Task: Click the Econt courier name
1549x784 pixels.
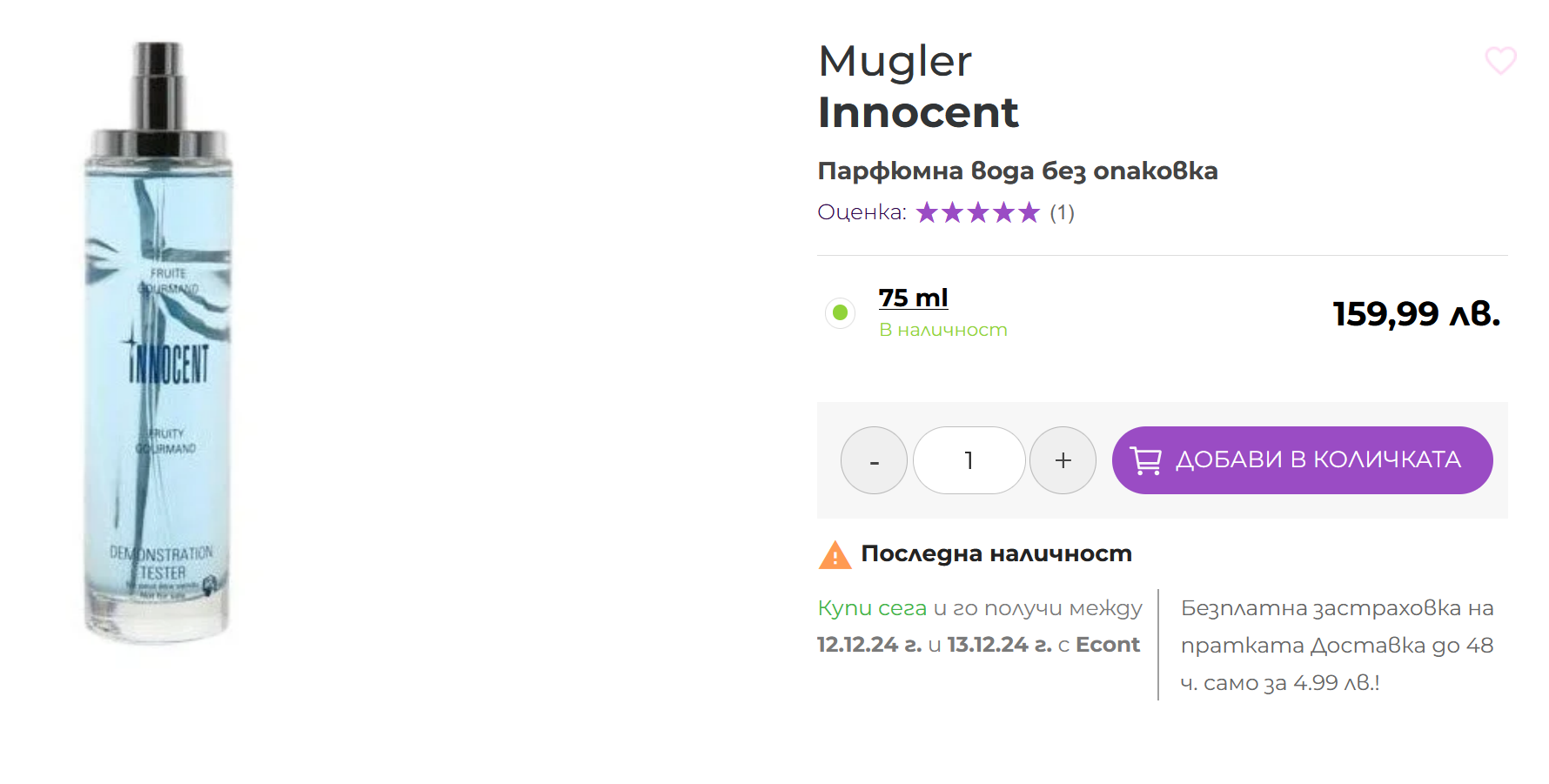Action: [x=1107, y=645]
